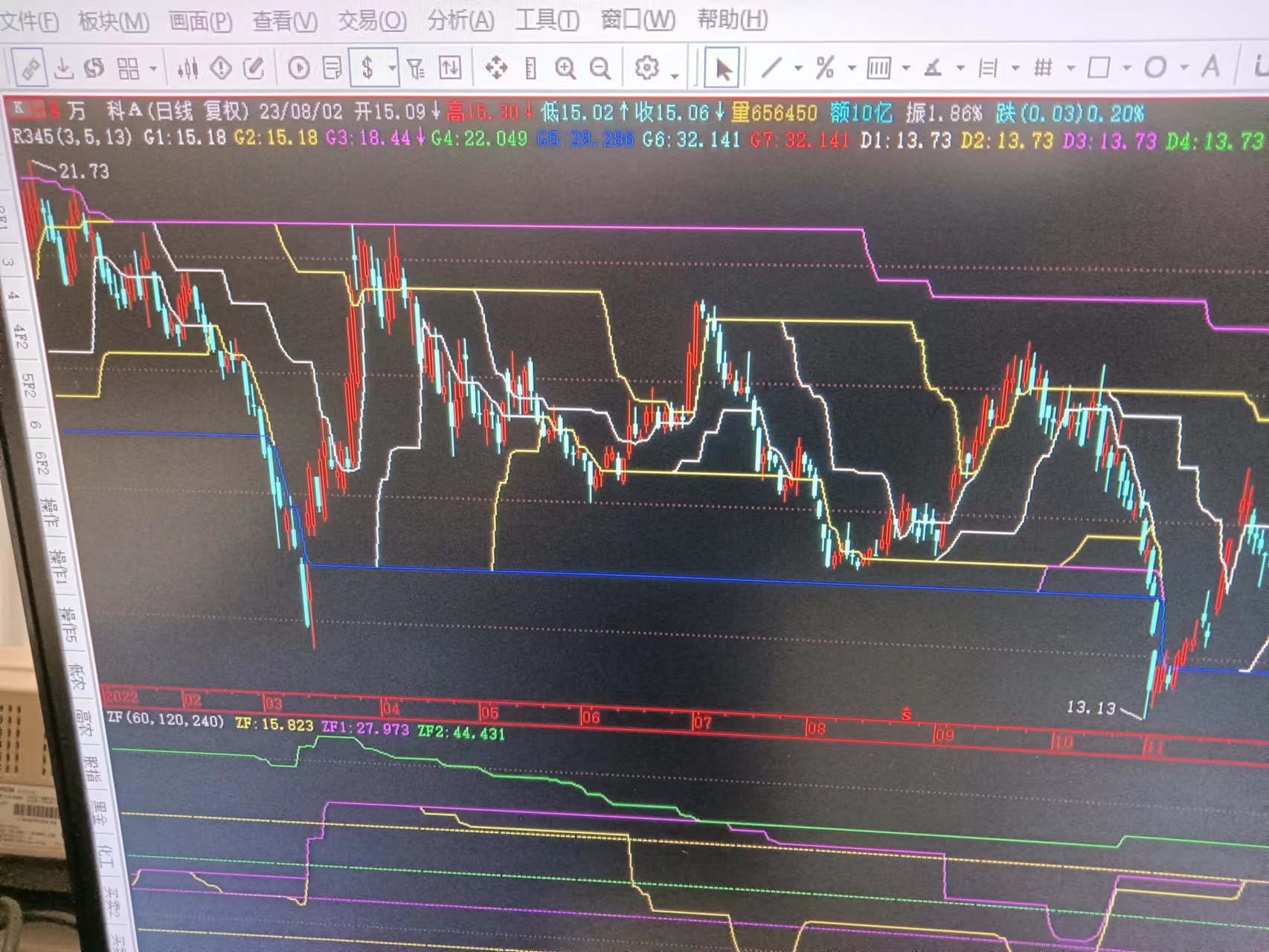This screenshot has width=1269, height=952.
Task: Switch to the 股指 side tab
Action: [x=91, y=769]
